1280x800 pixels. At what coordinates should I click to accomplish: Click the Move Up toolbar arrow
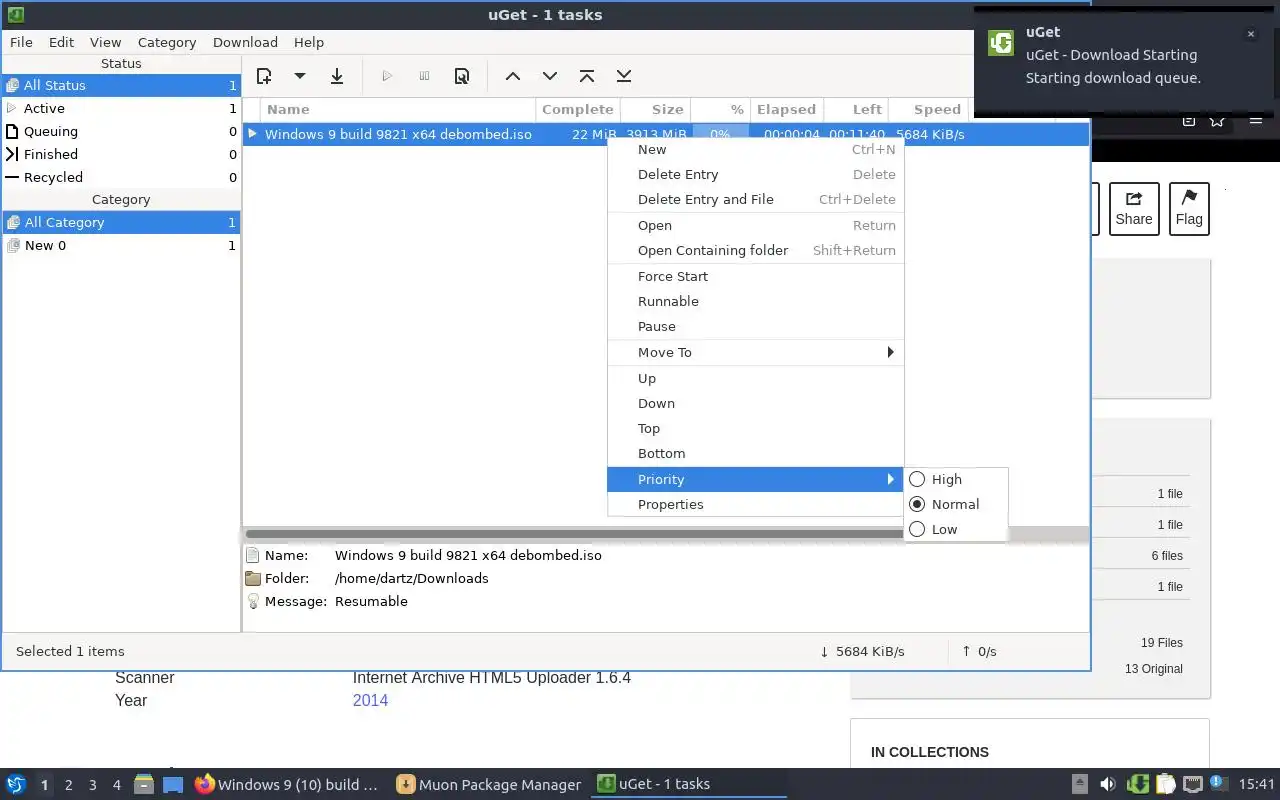coord(513,76)
